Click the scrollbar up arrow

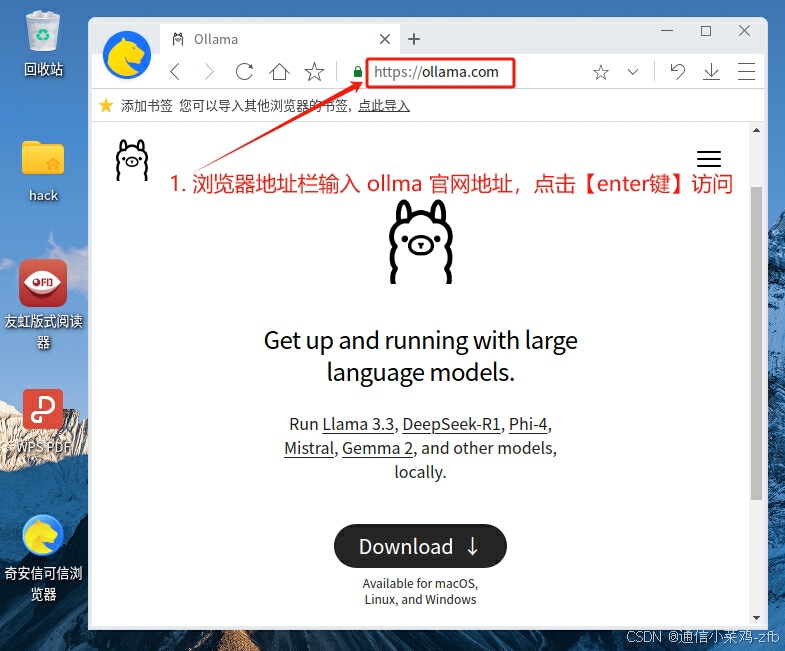tap(756, 130)
